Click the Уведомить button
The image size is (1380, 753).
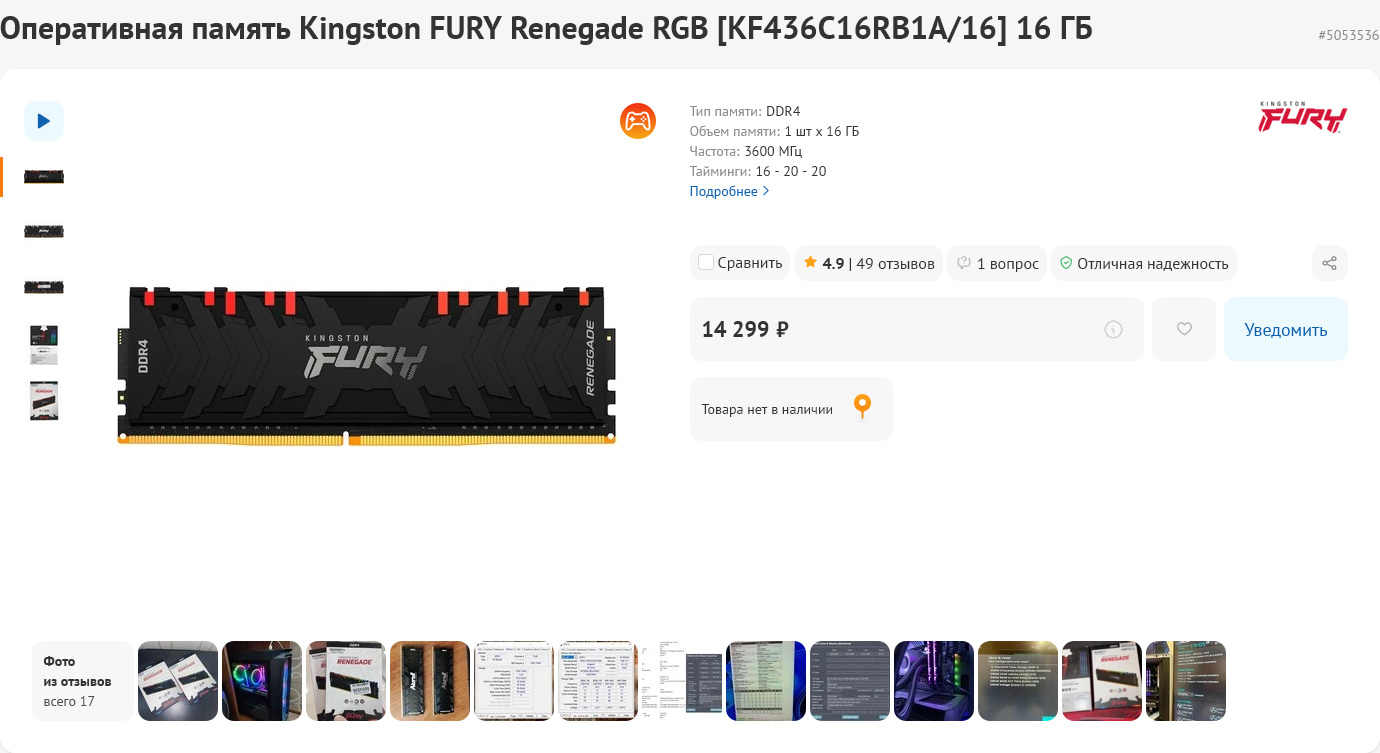[1285, 329]
